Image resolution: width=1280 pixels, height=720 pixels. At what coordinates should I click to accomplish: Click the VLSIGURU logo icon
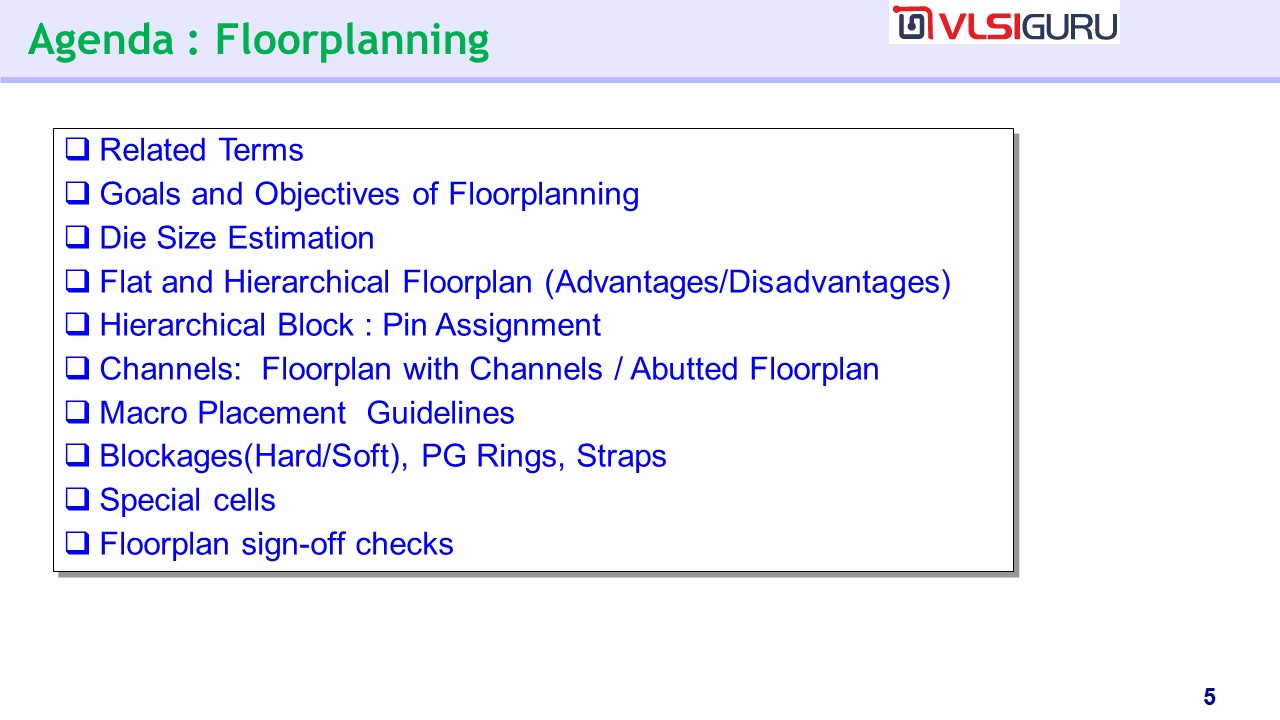pos(912,23)
